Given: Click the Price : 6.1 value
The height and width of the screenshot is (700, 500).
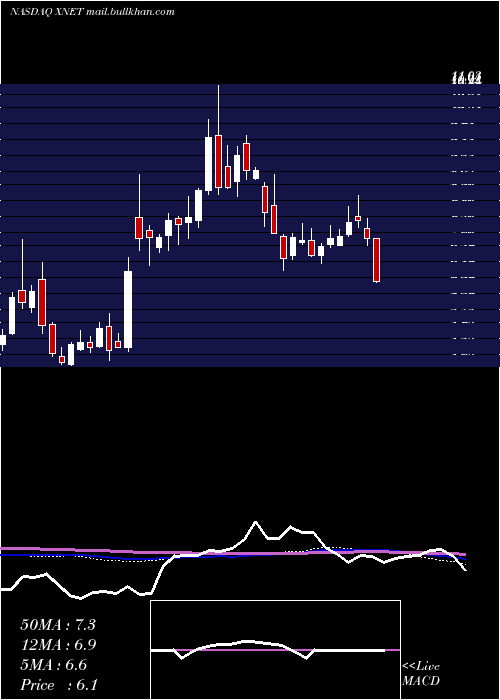Looking at the screenshot, I should click(59, 685).
